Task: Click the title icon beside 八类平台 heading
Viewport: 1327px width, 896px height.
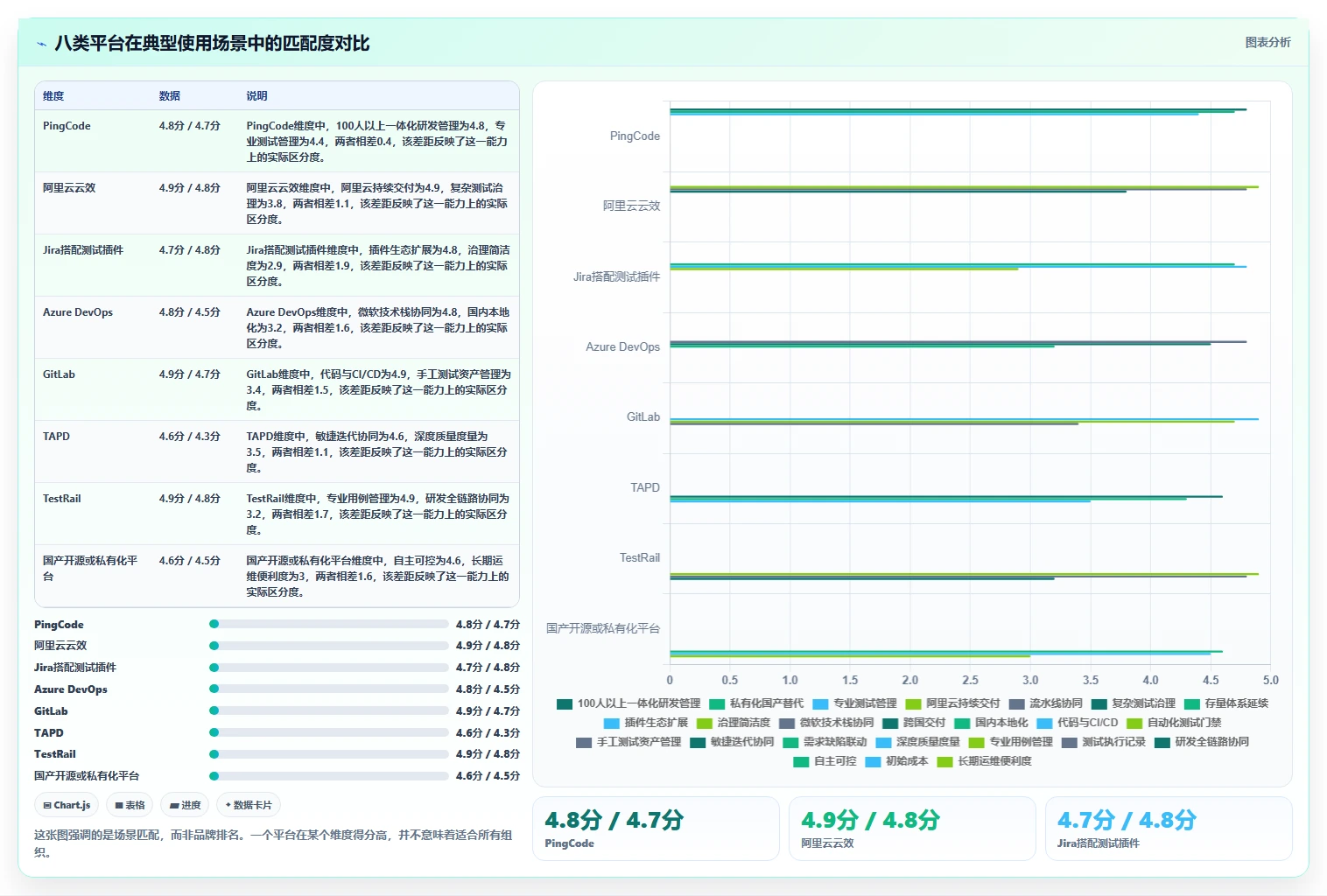Action: (41, 44)
